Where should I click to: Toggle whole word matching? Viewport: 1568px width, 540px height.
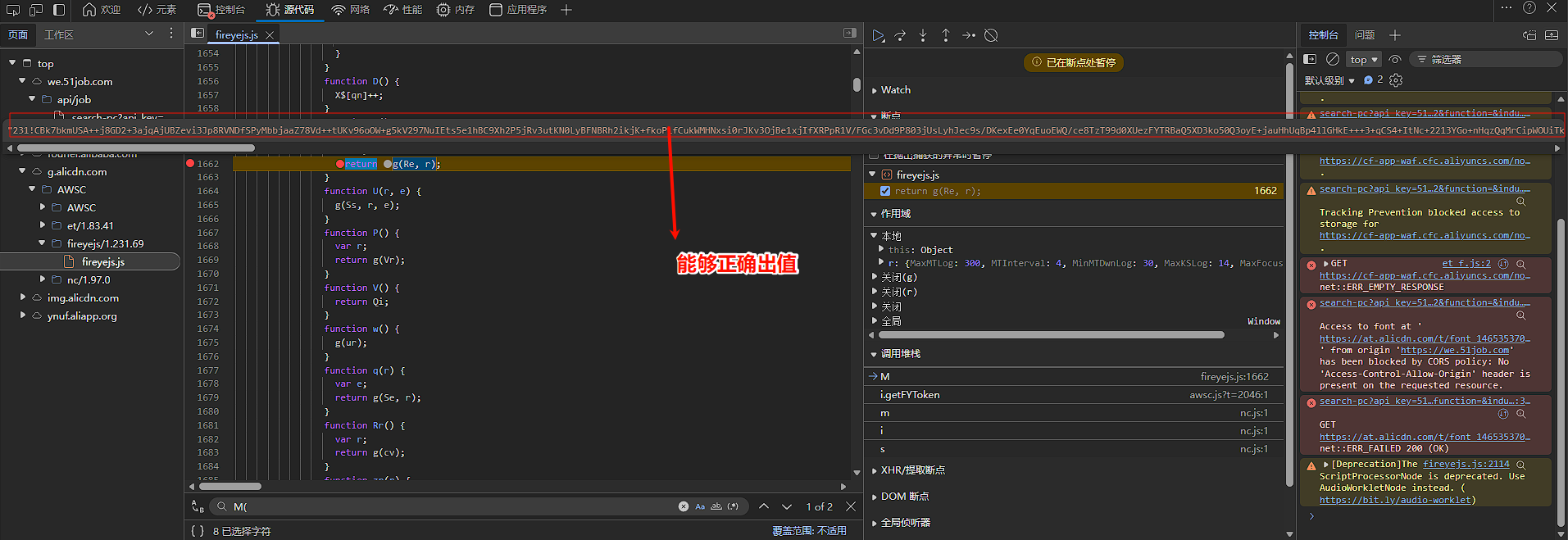(716, 506)
